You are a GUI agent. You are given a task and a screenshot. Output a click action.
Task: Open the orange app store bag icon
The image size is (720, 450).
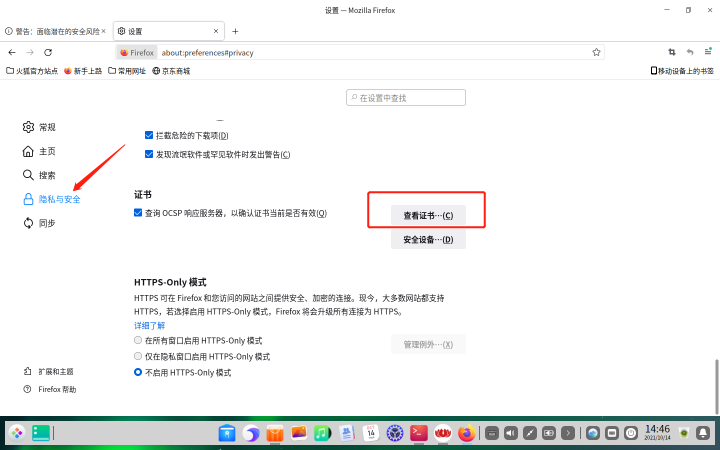(275, 433)
